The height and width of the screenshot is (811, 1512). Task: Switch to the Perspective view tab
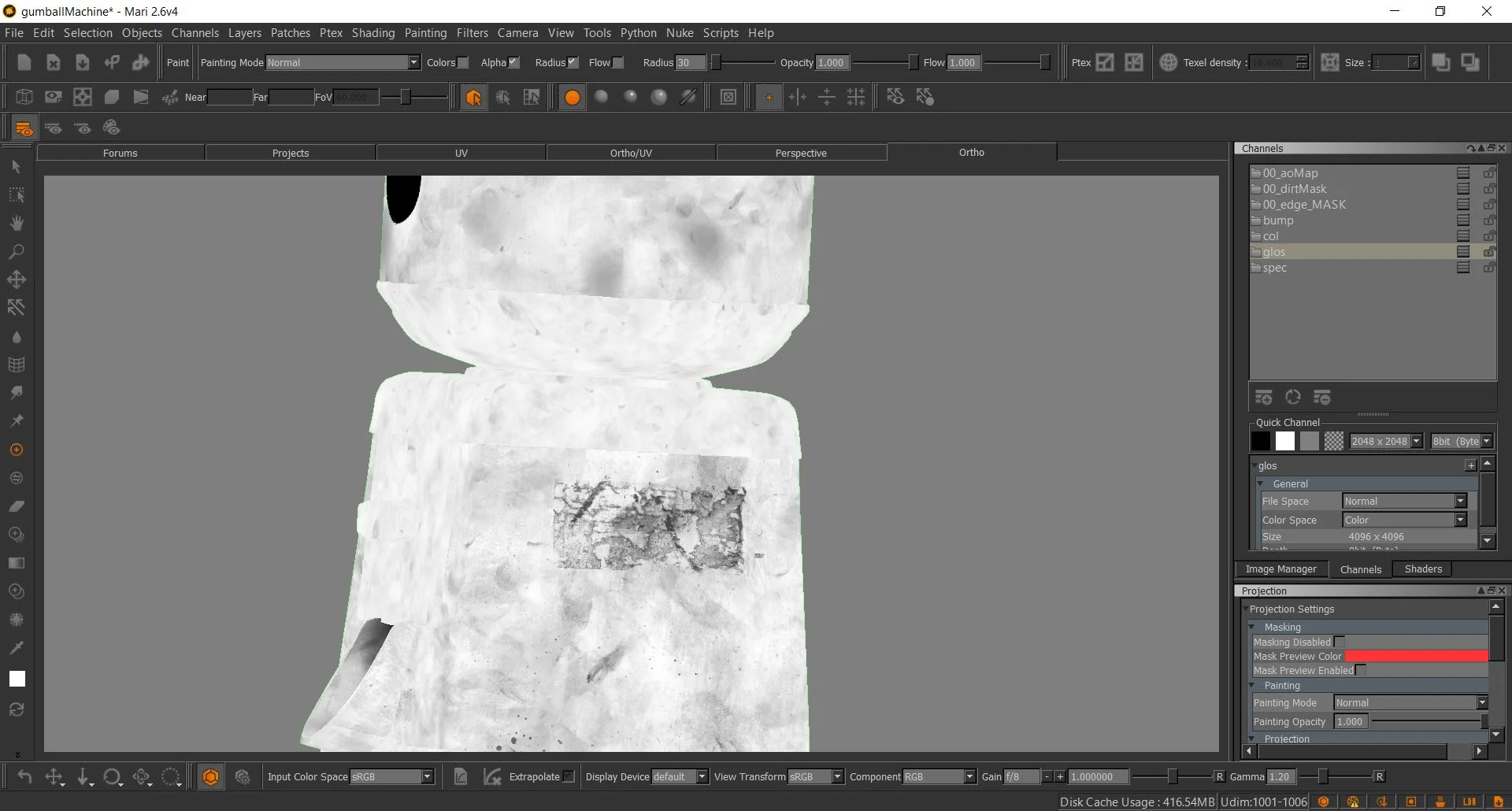click(801, 153)
